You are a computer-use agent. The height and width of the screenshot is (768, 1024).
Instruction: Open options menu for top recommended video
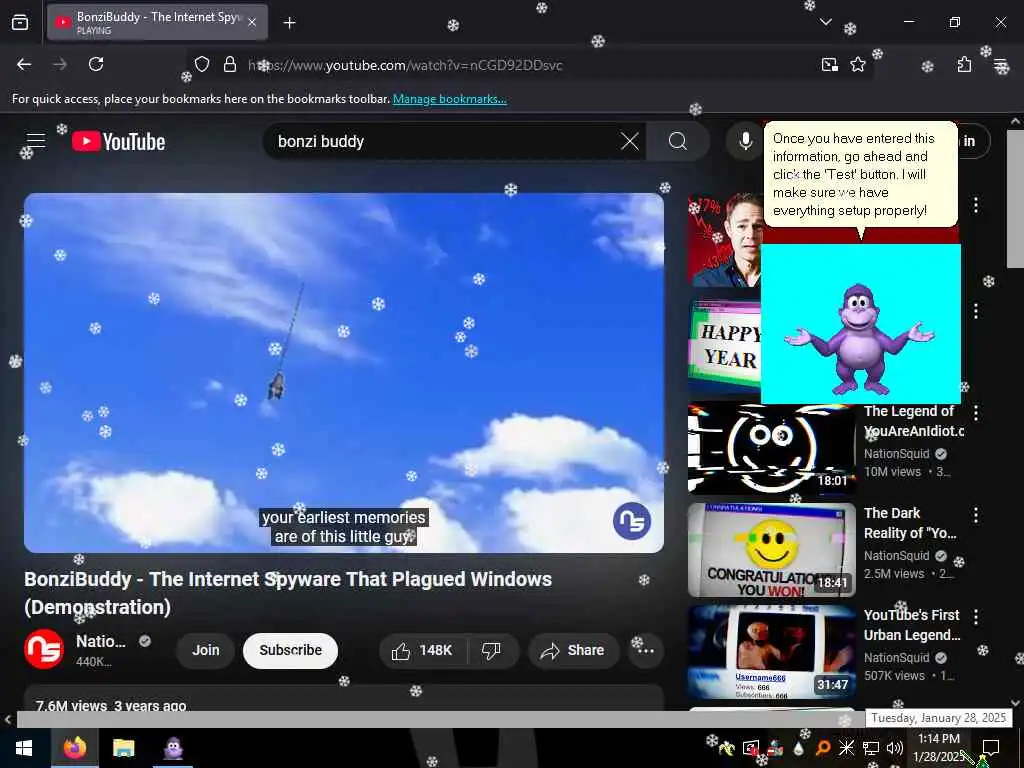[x=976, y=205]
